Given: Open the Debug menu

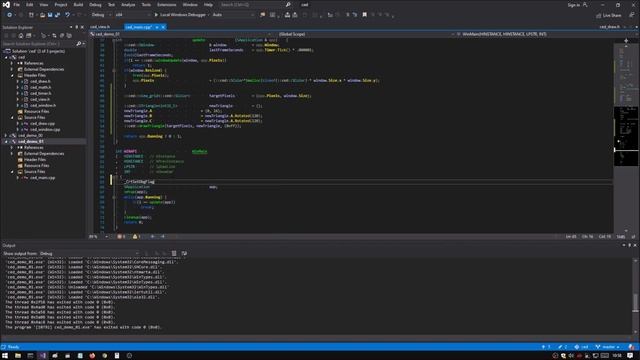Looking at the screenshot, I should (95, 5).
